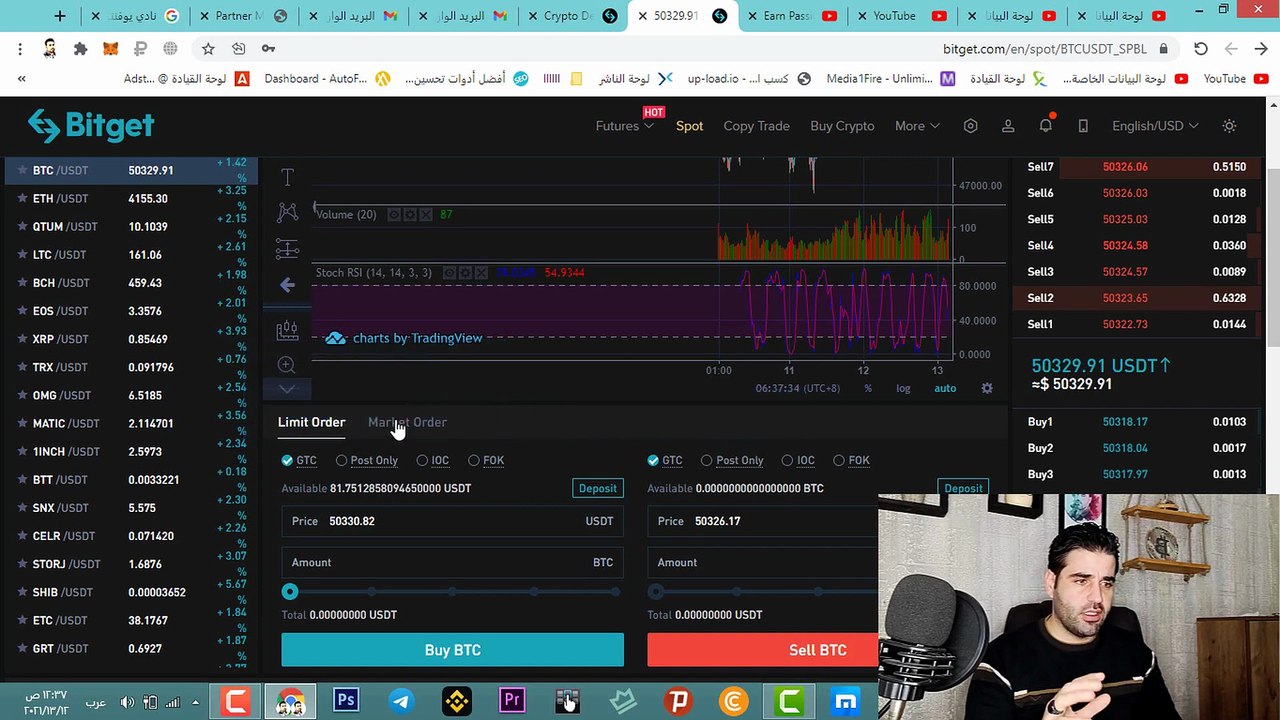Open the Futures dropdown menu
This screenshot has width=1280, height=720.
[x=624, y=126]
